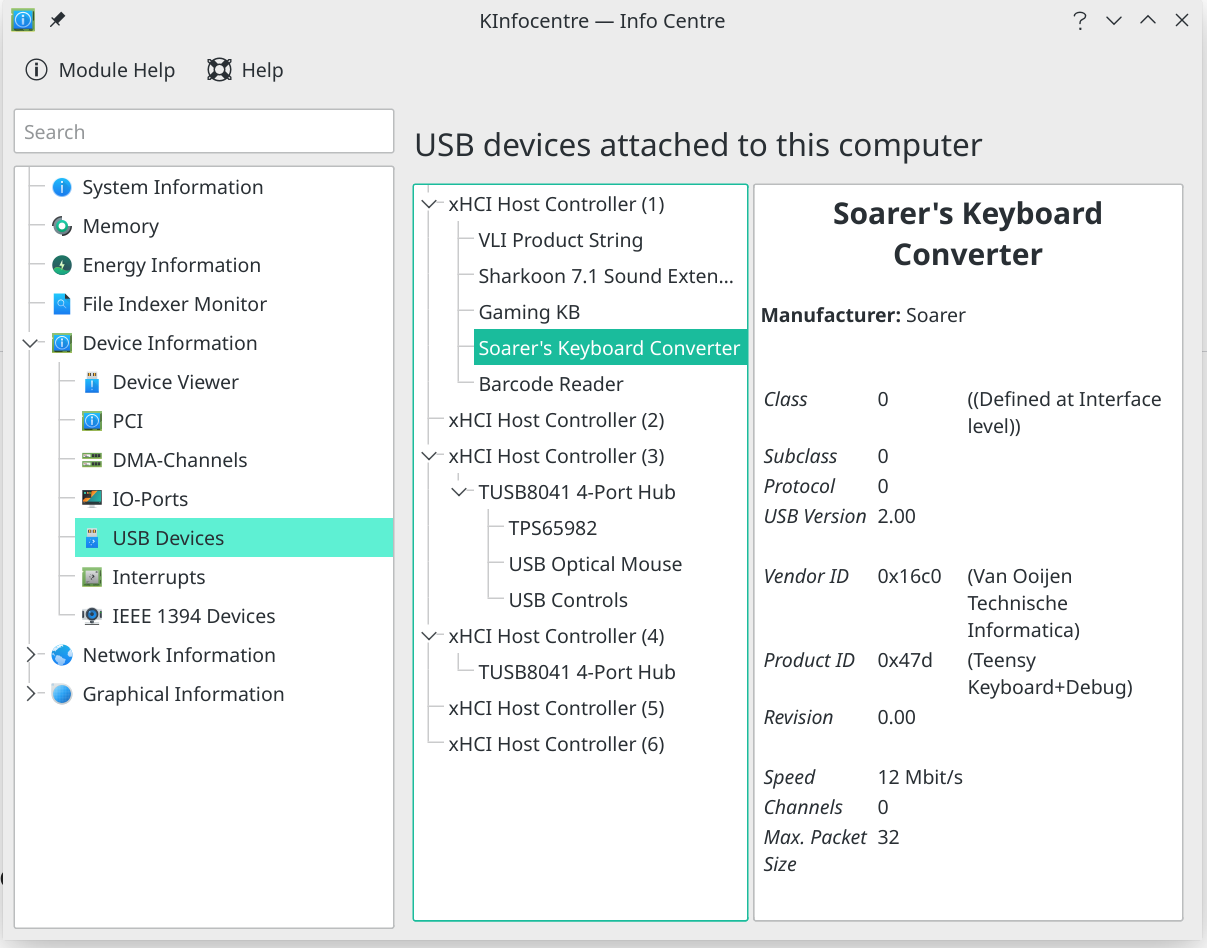Open Module Help
The width and height of the screenshot is (1207, 948).
point(100,70)
